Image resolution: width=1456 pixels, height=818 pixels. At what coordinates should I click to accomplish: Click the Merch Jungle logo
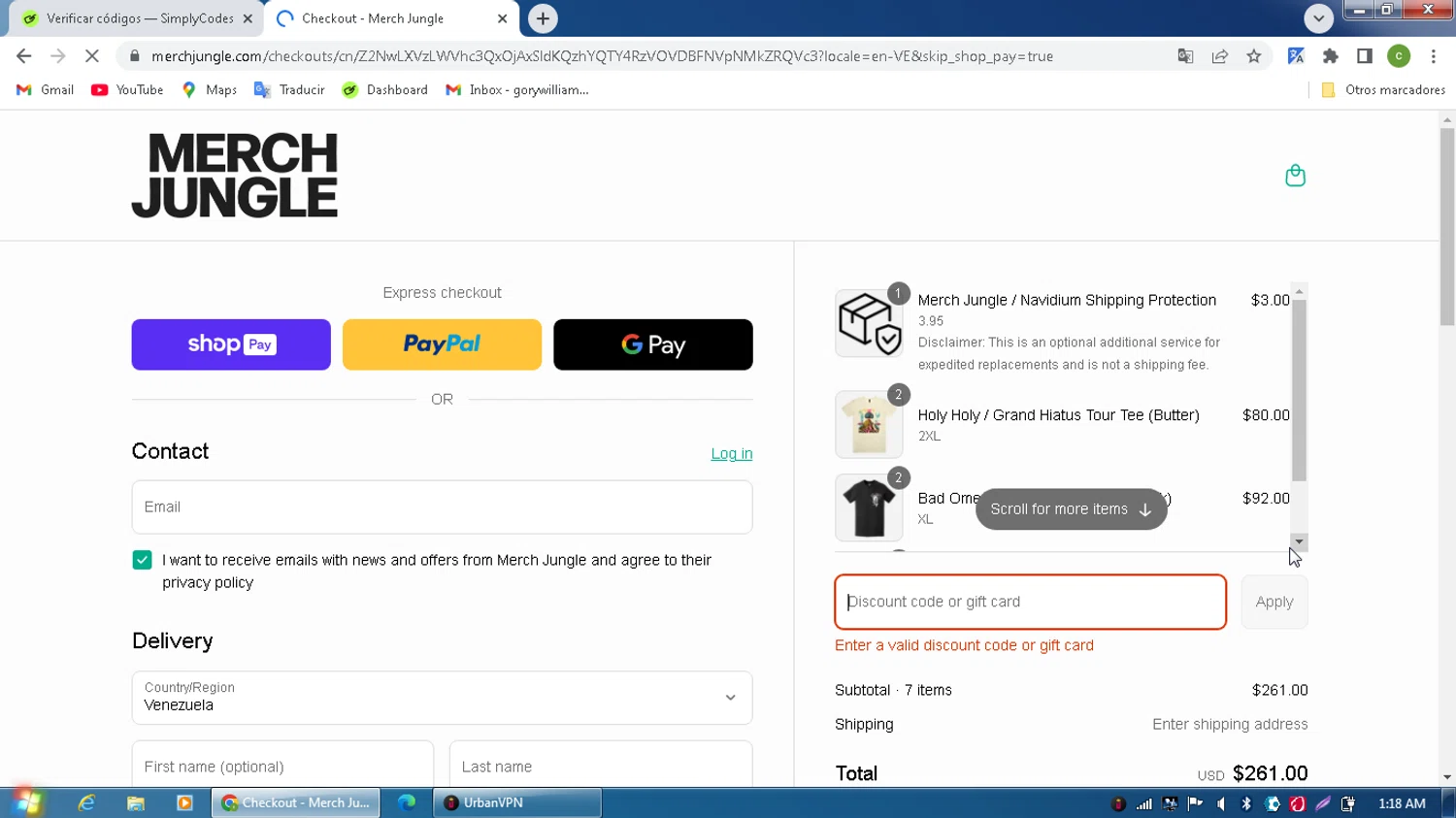coord(235,176)
